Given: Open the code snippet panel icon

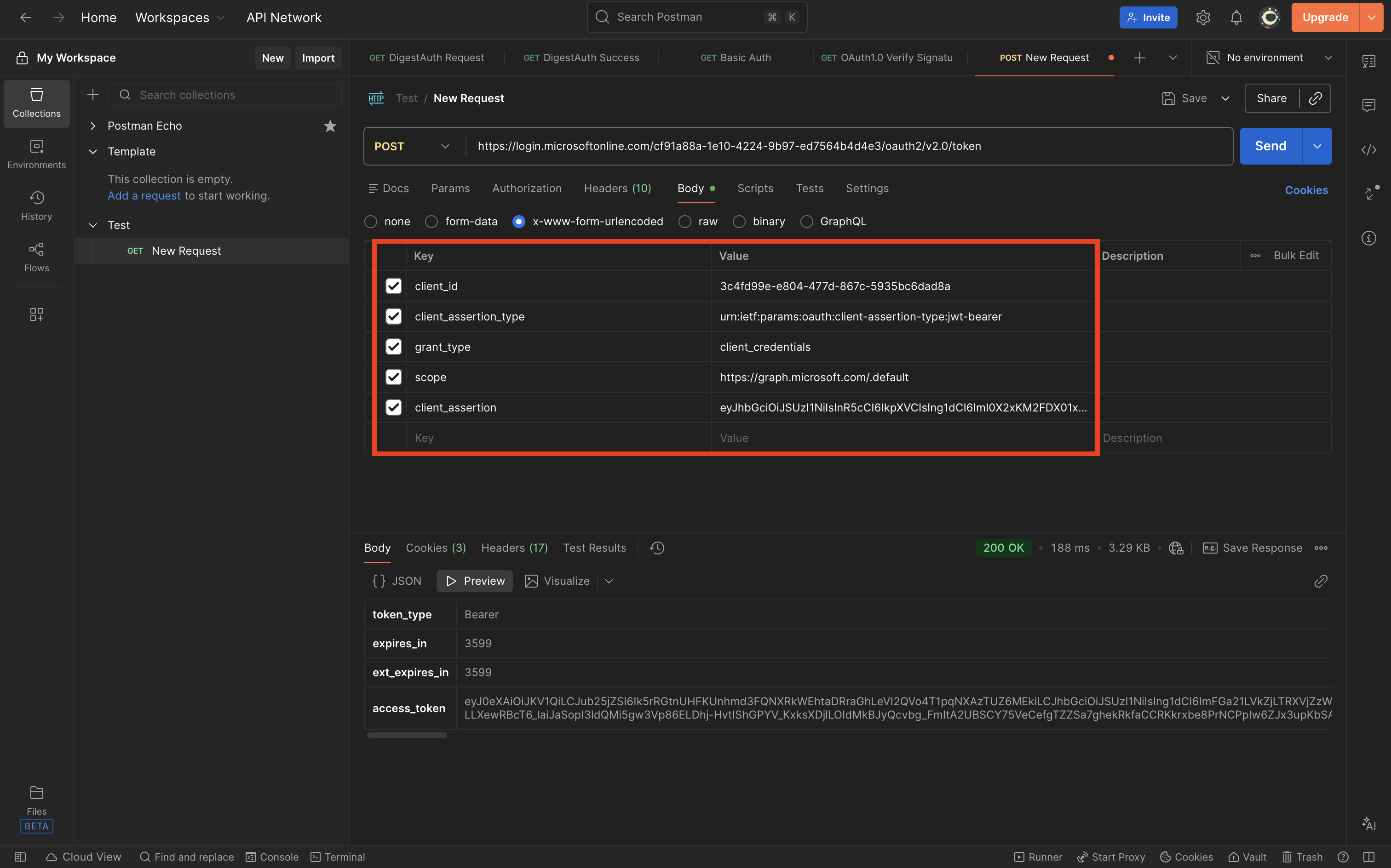Looking at the screenshot, I should click(x=1368, y=150).
